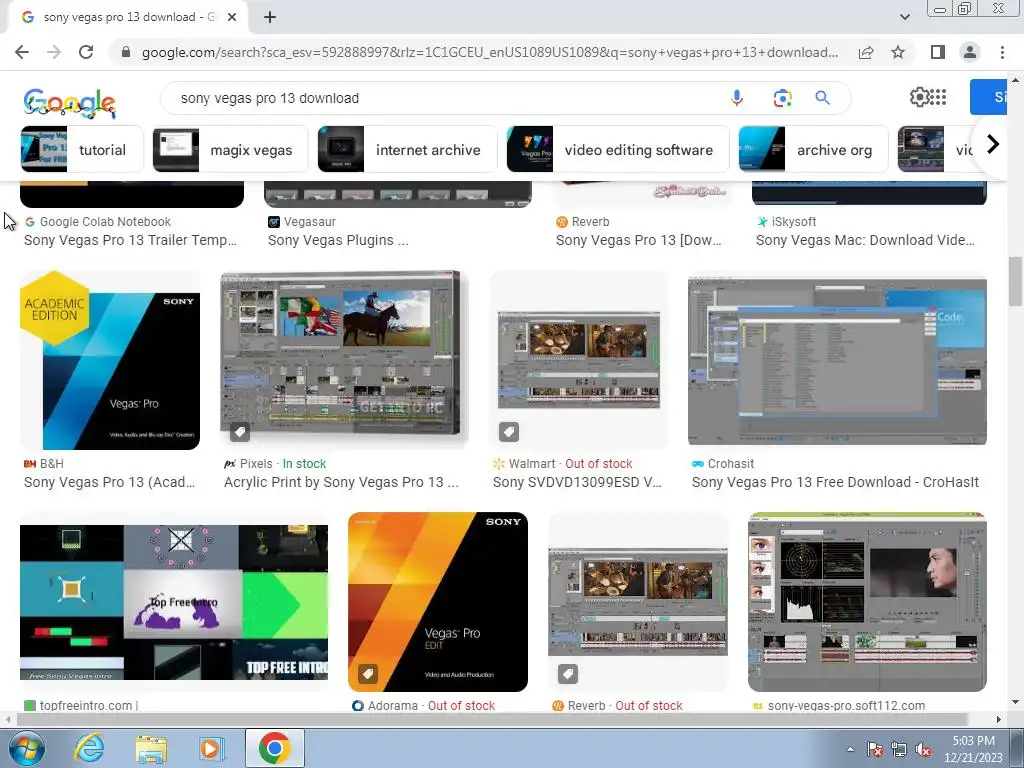Open the B&H Academic Edition box thumbnail
This screenshot has width=1024, height=768.
tap(110, 360)
